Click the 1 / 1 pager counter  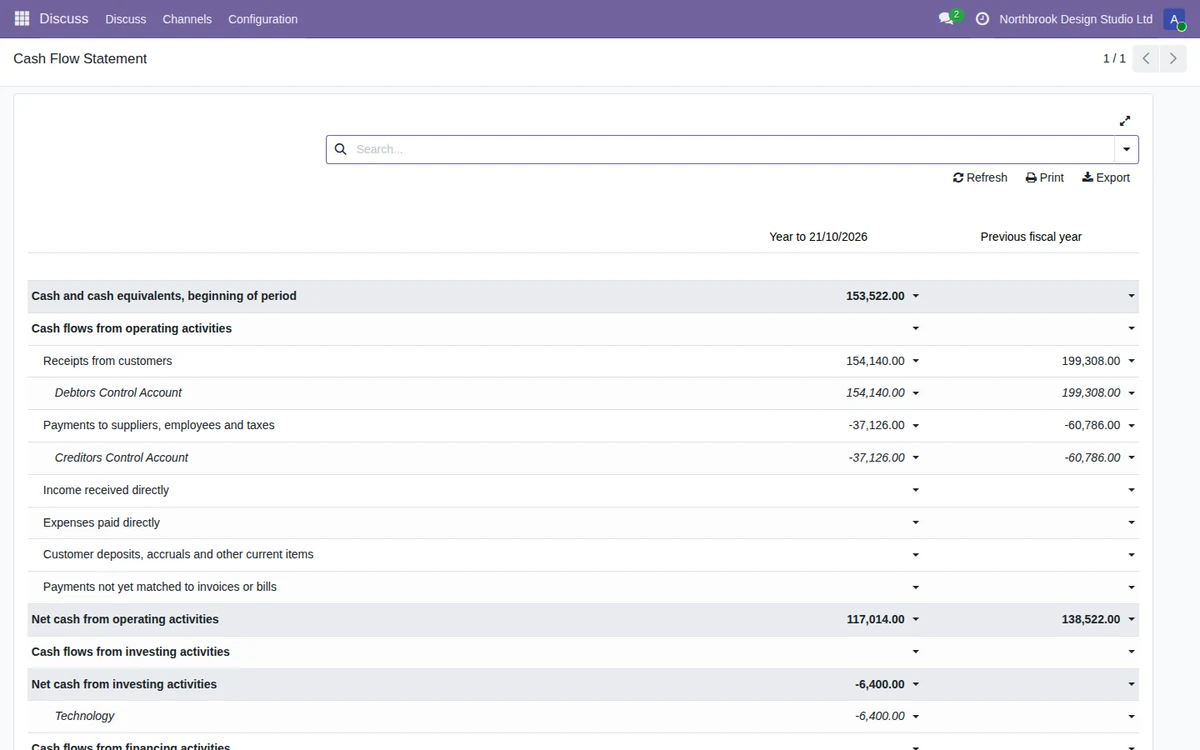click(1114, 59)
